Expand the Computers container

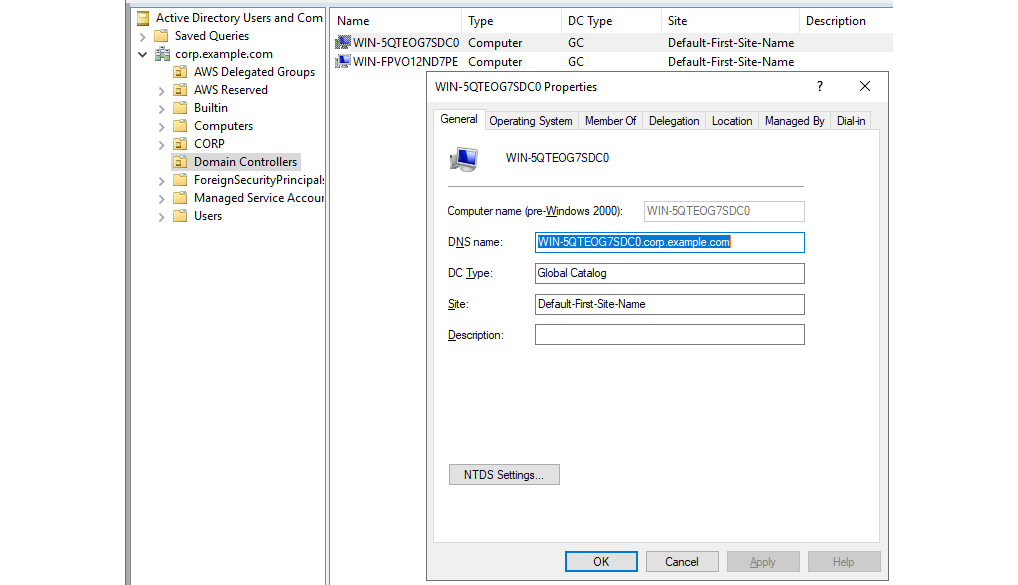click(162, 125)
